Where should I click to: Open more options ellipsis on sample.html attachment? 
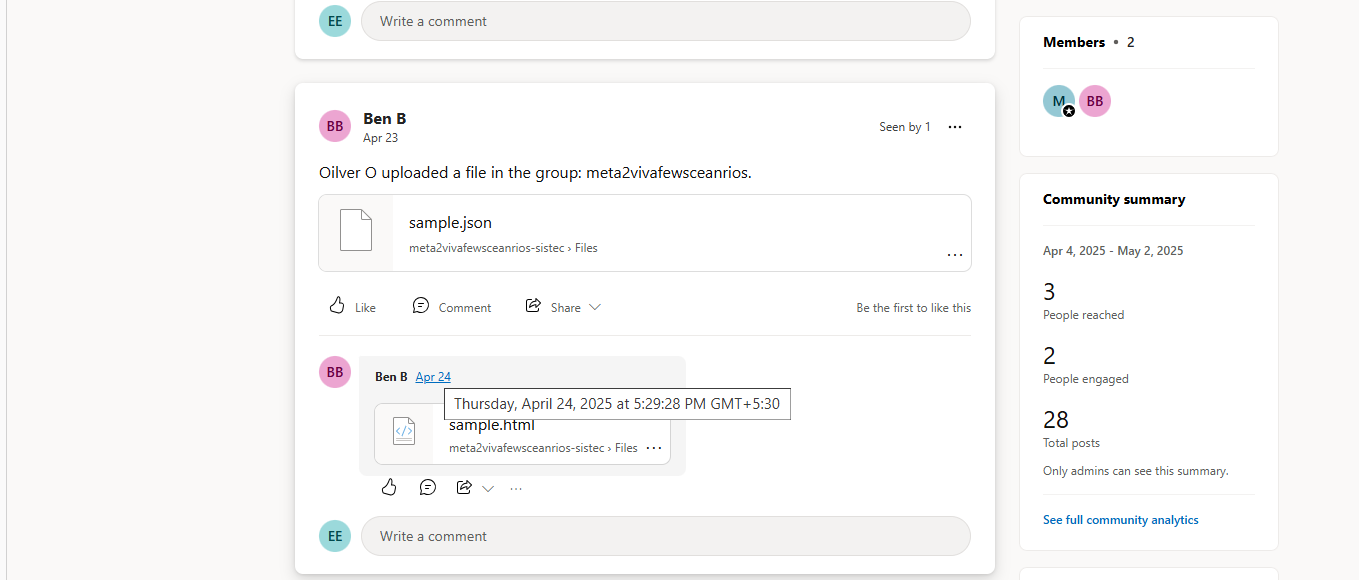654,448
